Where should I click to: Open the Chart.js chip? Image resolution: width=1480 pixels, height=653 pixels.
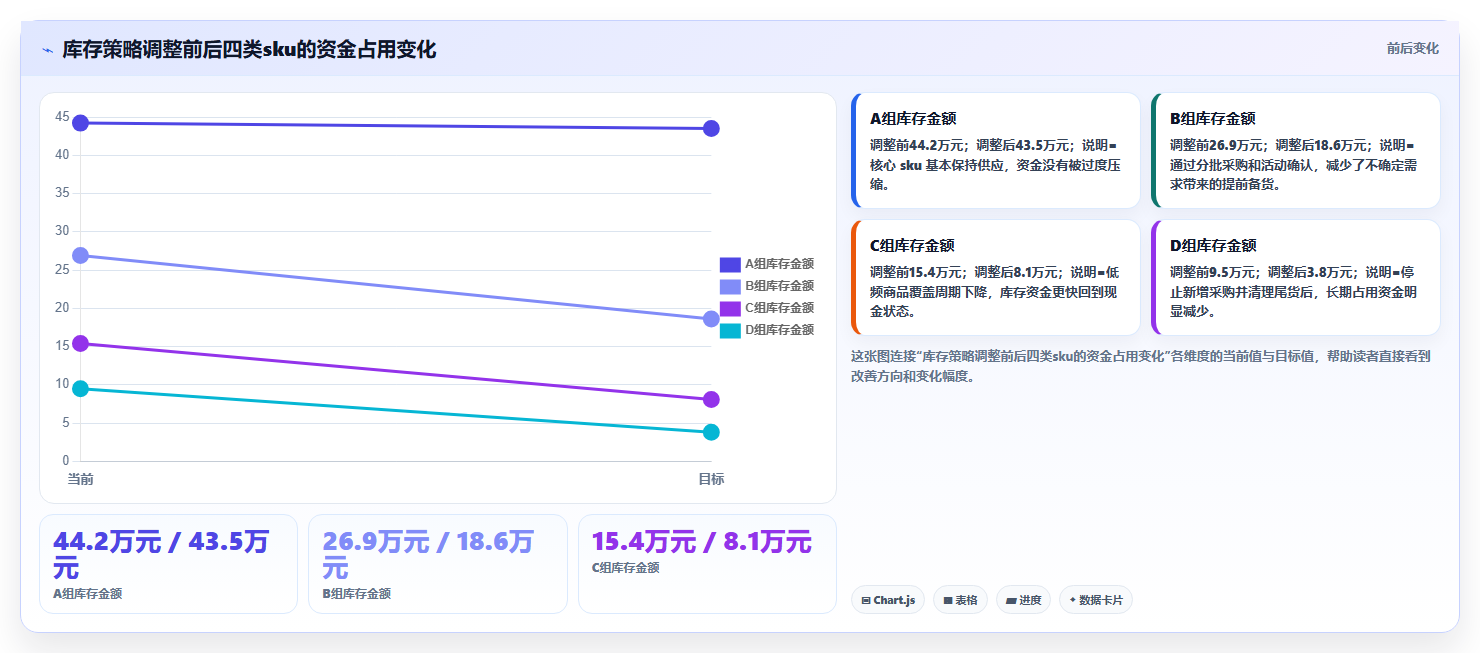point(888,600)
